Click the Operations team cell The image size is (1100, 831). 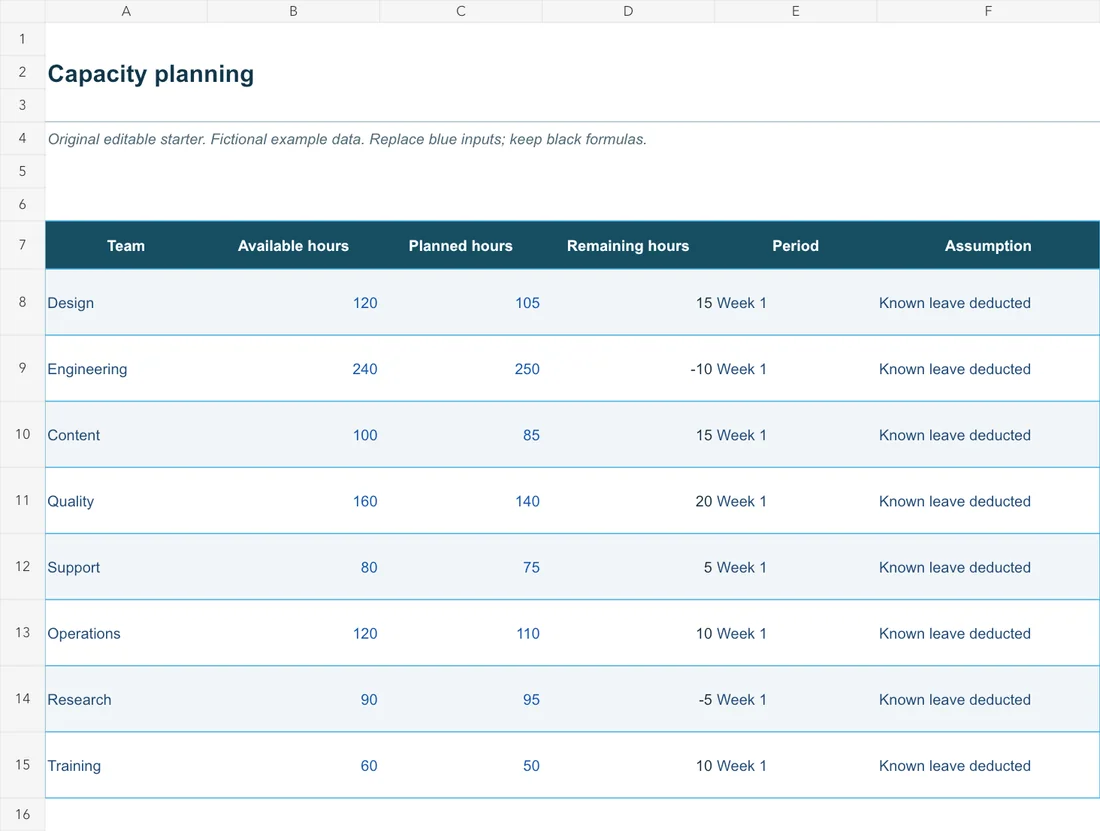pyautogui.click(x=126, y=633)
